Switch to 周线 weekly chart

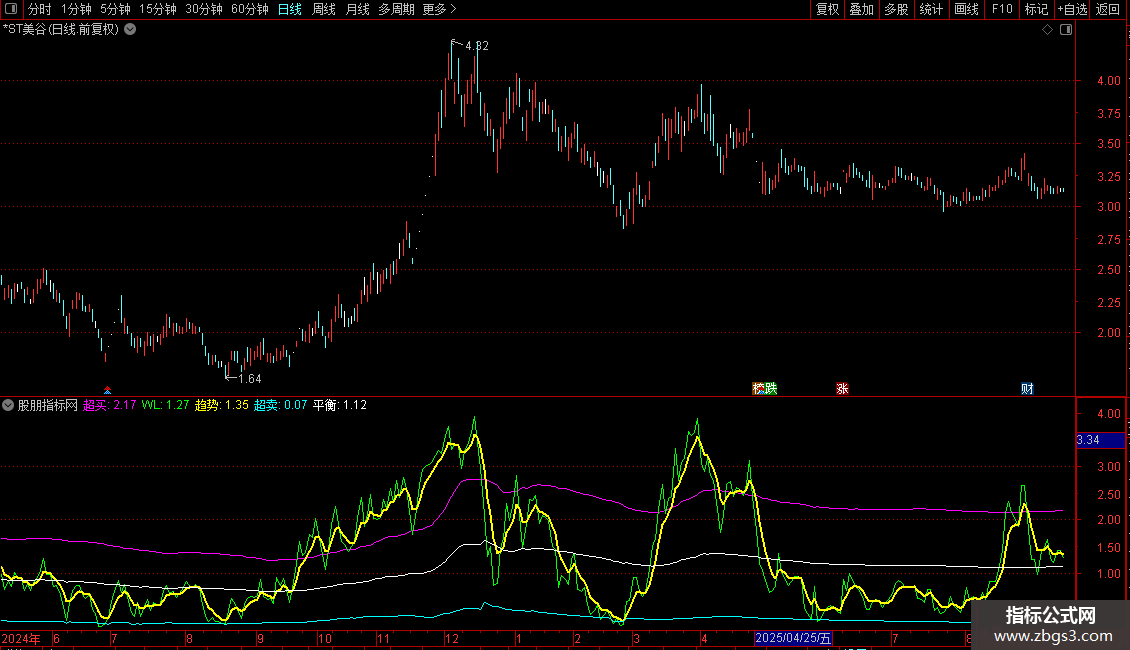(x=324, y=9)
